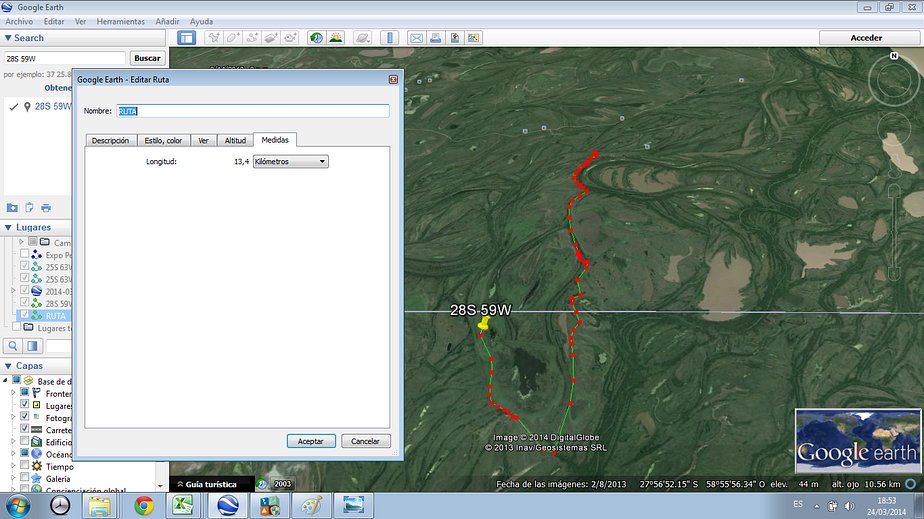Collapse the Lugares panel triangle
The image size is (924, 519).
click(x=8, y=227)
